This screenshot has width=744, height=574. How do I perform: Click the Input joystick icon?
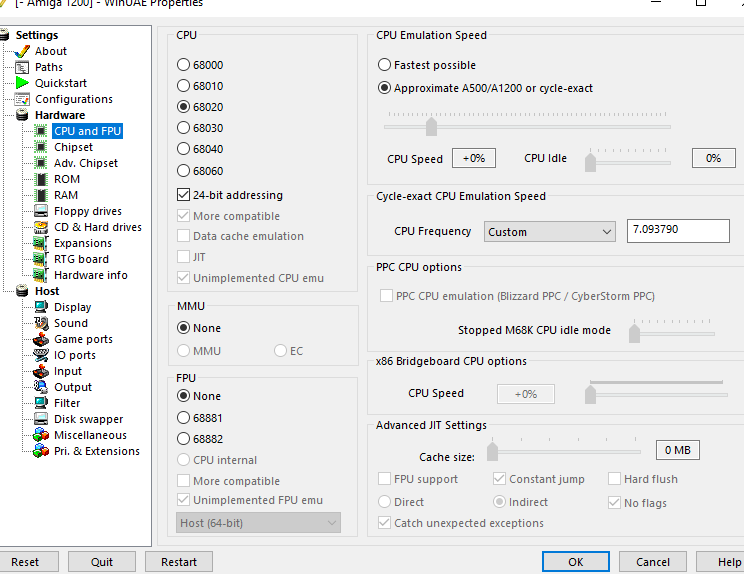(x=41, y=371)
